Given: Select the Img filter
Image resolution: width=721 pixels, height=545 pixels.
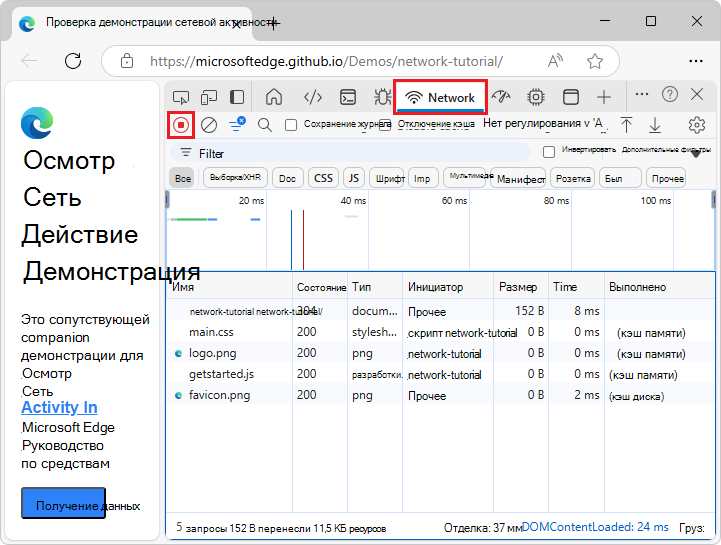Looking at the screenshot, I should tap(423, 178).
